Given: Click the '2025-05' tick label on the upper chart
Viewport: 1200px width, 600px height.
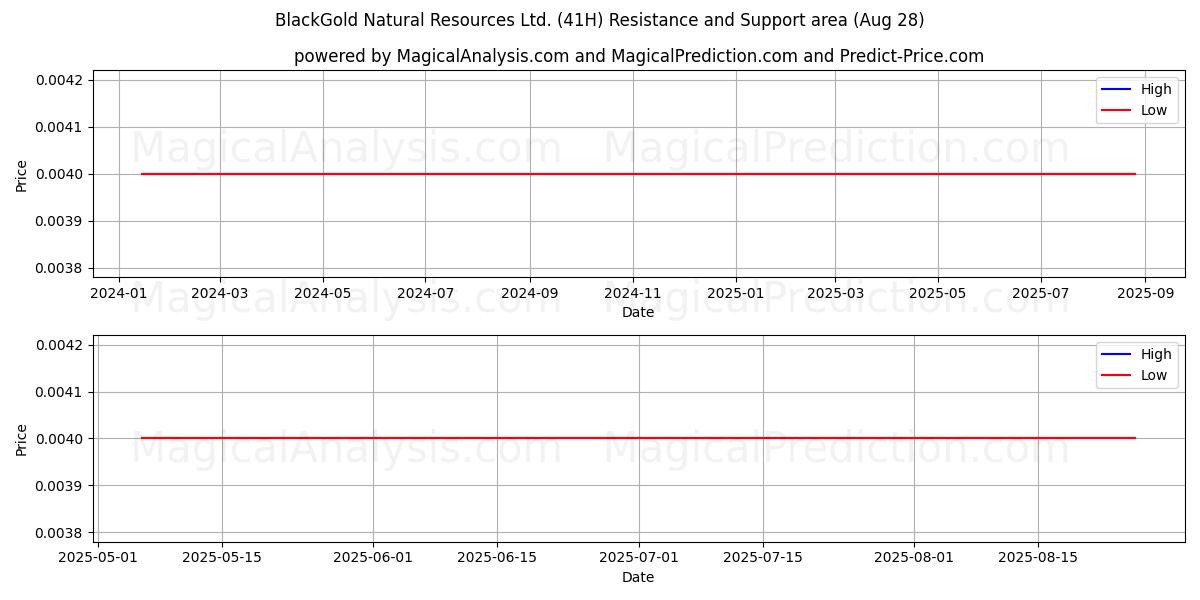Looking at the screenshot, I should point(938,294).
